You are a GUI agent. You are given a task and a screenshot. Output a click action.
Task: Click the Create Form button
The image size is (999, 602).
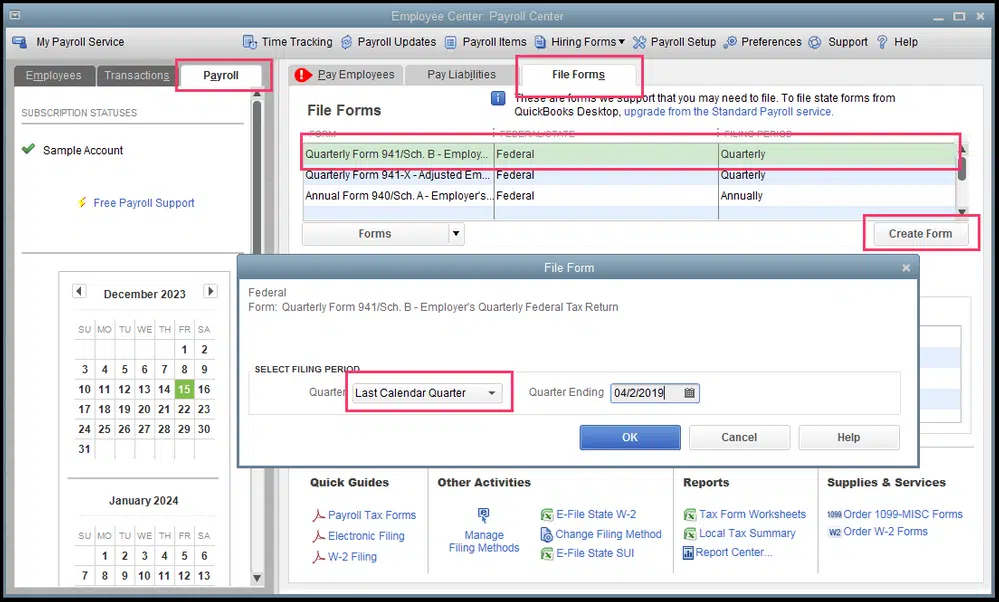pos(920,234)
